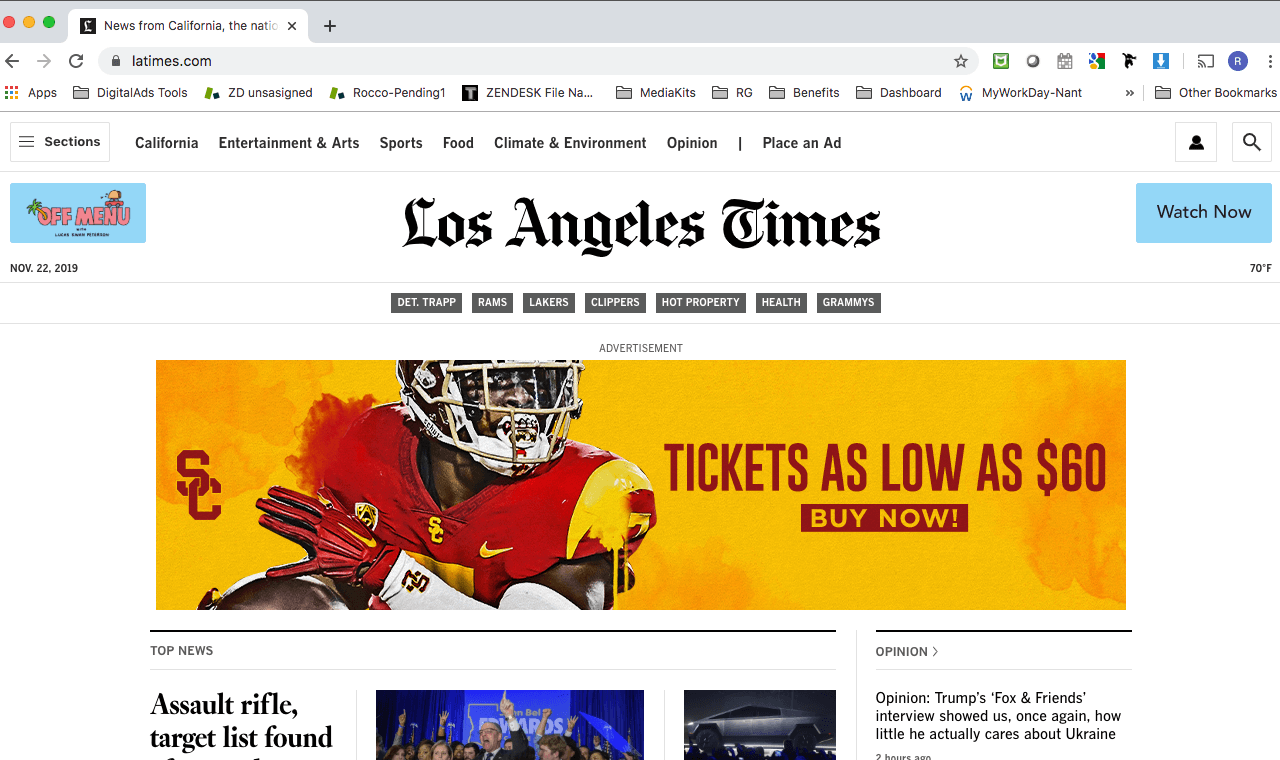Select the LAKERS topic tag
Viewport: 1280px width, 760px height.
(x=549, y=302)
